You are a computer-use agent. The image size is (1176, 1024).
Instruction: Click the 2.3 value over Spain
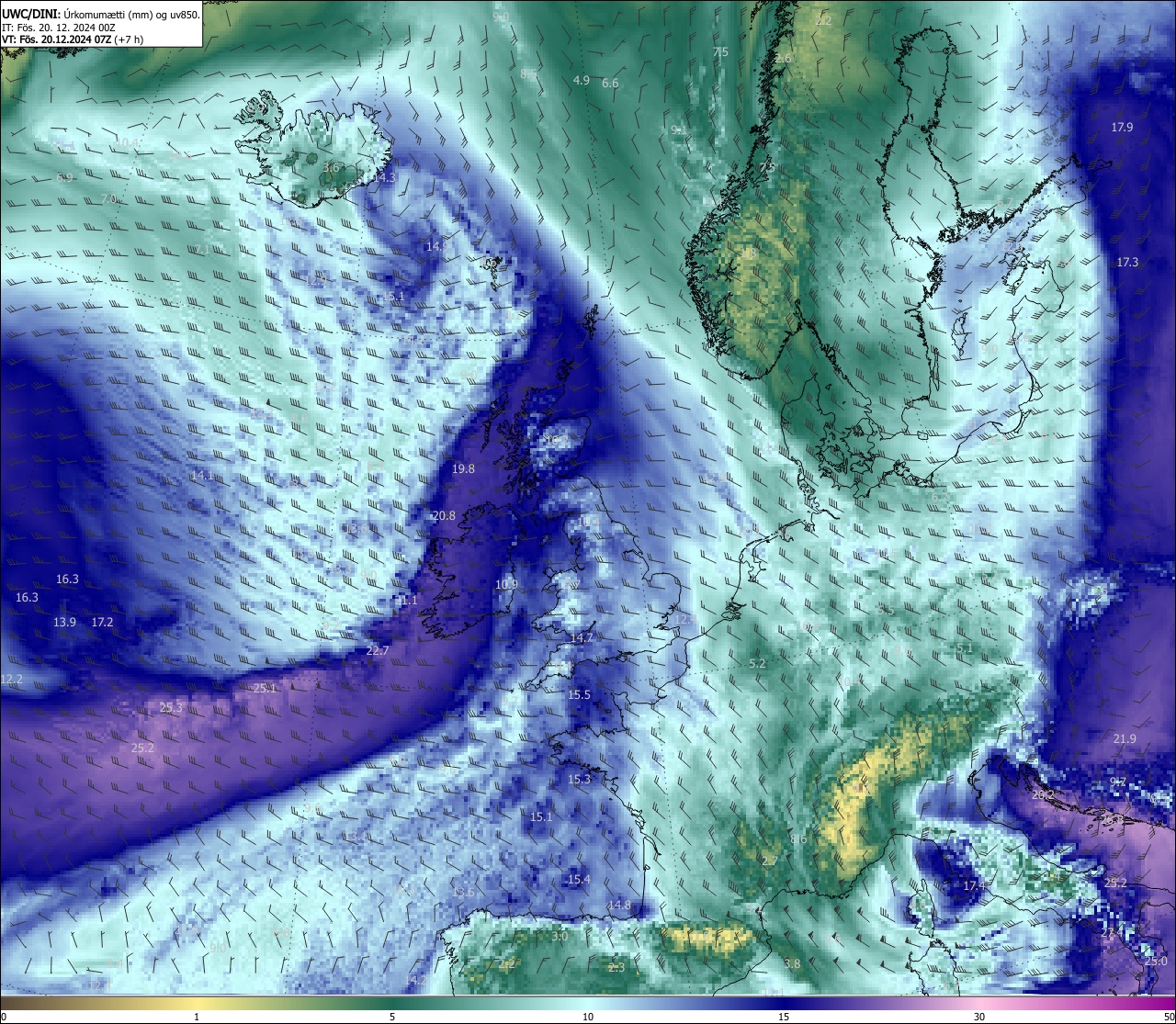click(x=616, y=968)
